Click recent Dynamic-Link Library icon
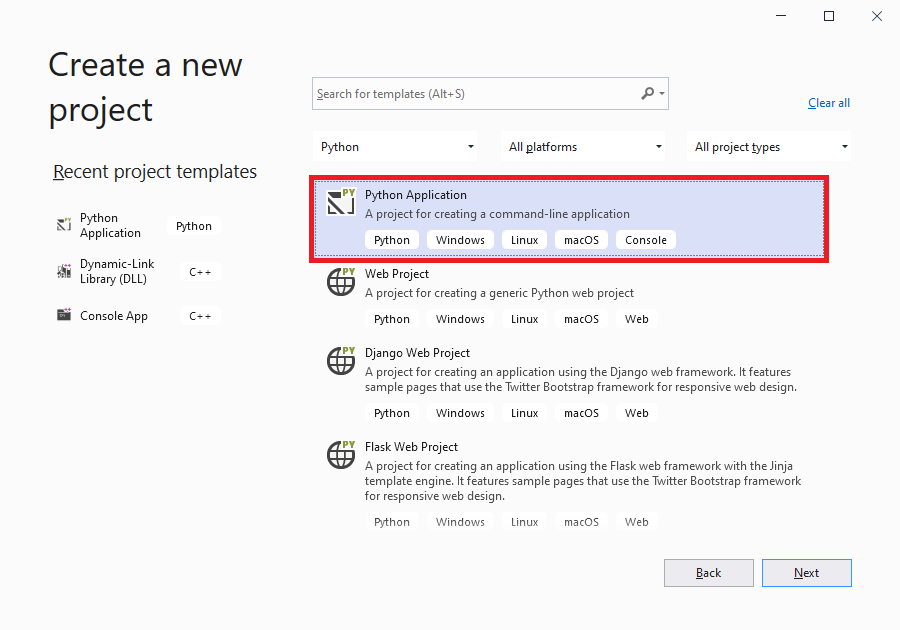 tap(64, 271)
